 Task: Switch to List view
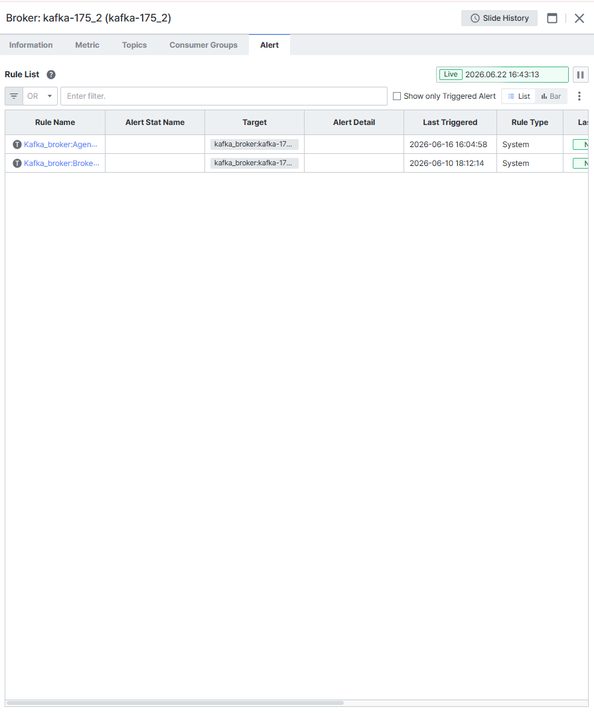point(519,96)
